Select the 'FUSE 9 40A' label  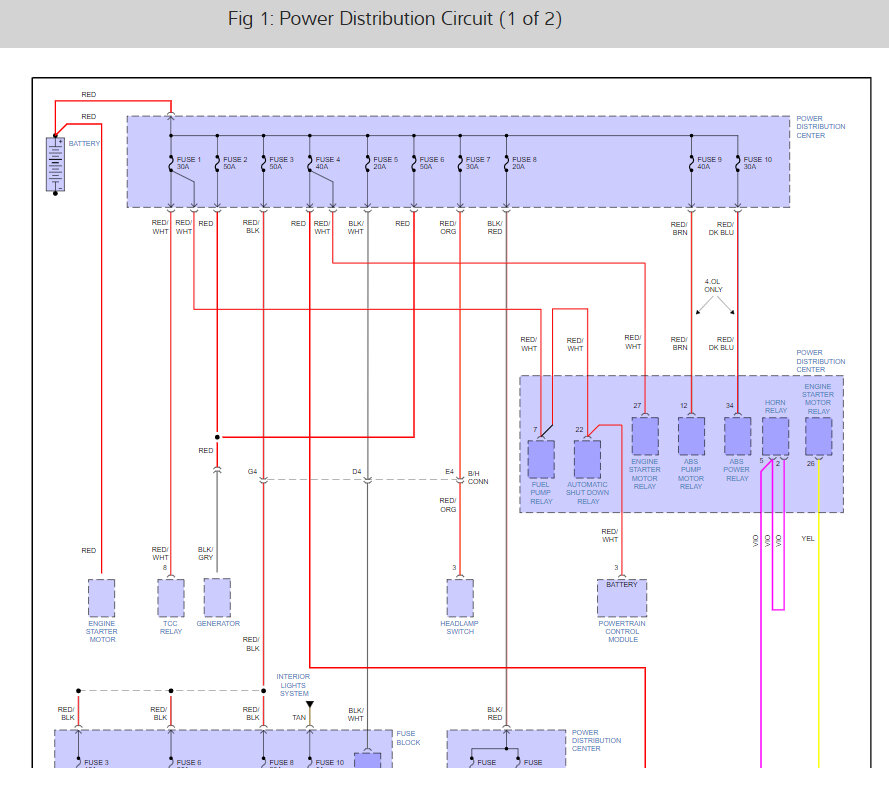(x=709, y=163)
